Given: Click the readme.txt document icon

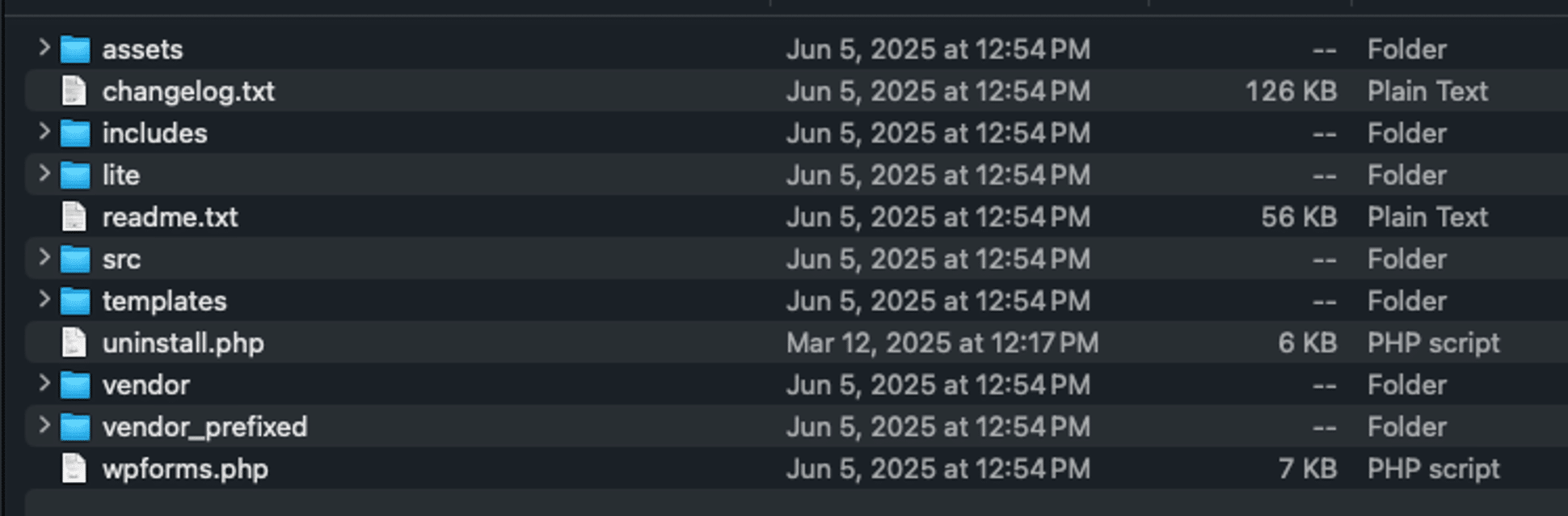Looking at the screenshot, I should 74,217.
